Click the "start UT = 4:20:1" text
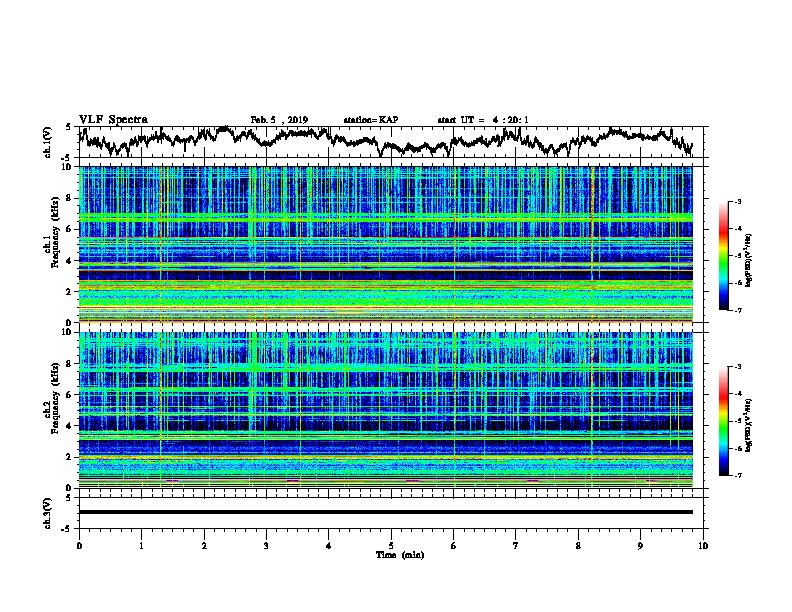Viewport: 792px width, 612px height. point(483,120)
